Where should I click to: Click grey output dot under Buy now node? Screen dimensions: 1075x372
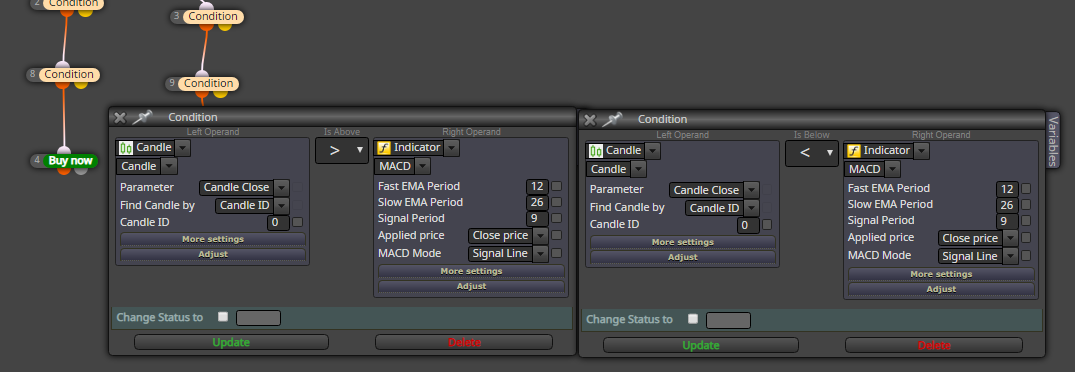click(82, 170)
